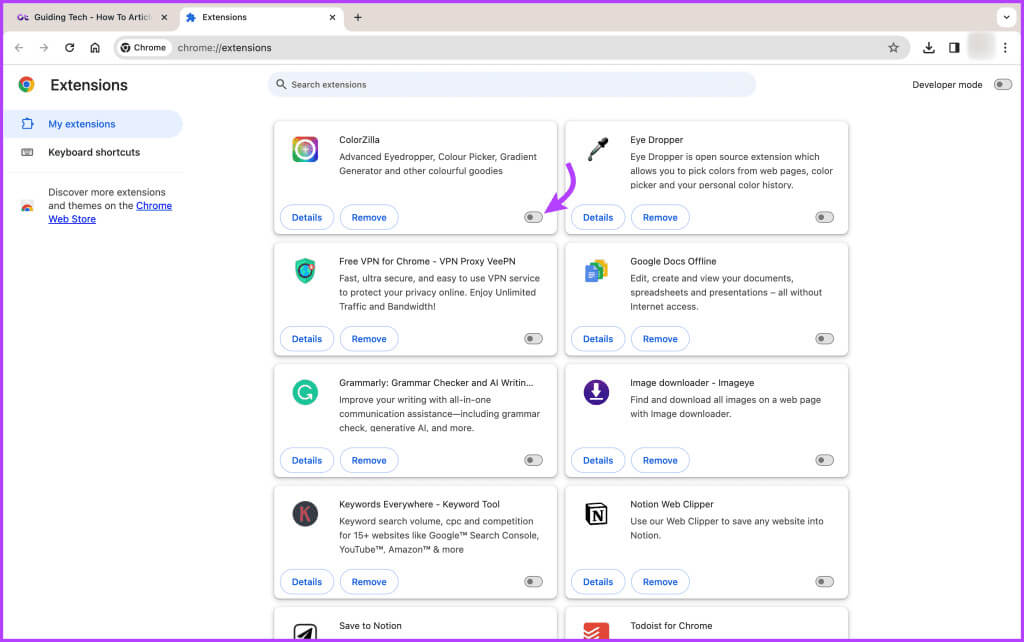Click the ColorZilla extension icon
Image resolution: width=1024 pixels, height=642 pixels.
coord(305,149)
